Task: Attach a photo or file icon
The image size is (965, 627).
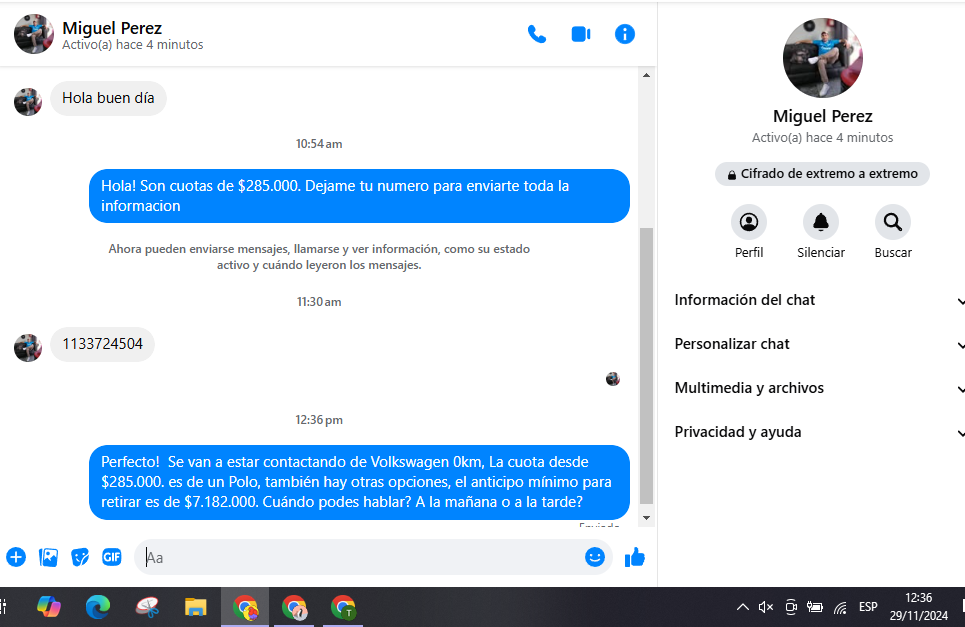Action: point(48,557)
